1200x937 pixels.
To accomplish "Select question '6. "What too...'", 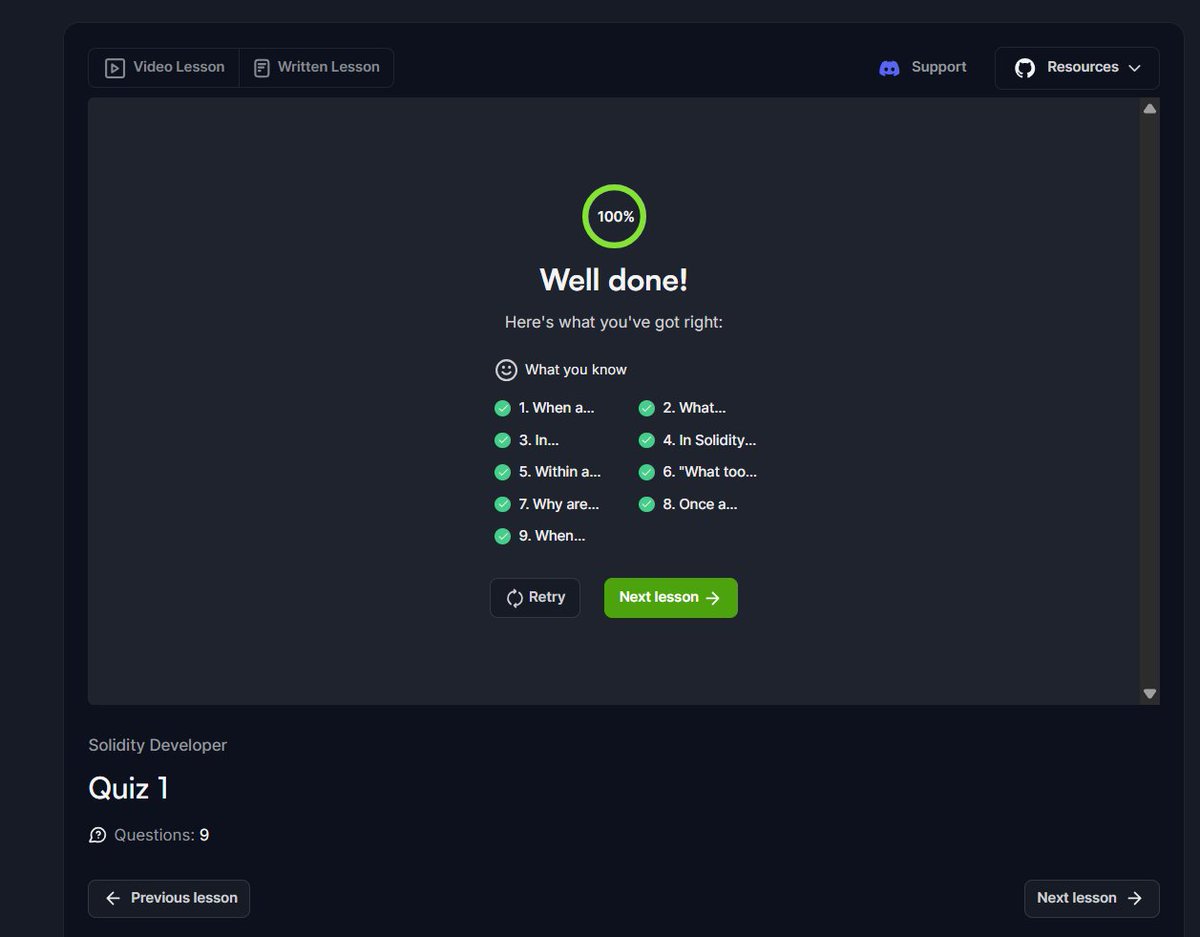I will click(x=710, y=472).
